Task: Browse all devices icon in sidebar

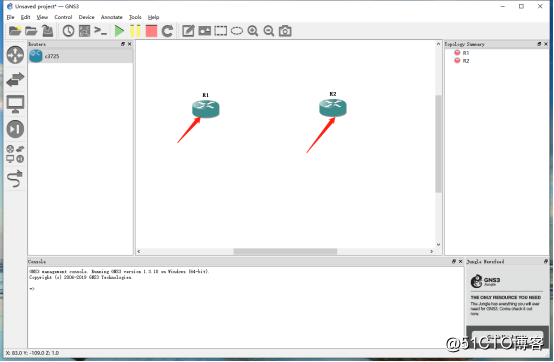Action: pyautogui.click(x=15, y=154)
